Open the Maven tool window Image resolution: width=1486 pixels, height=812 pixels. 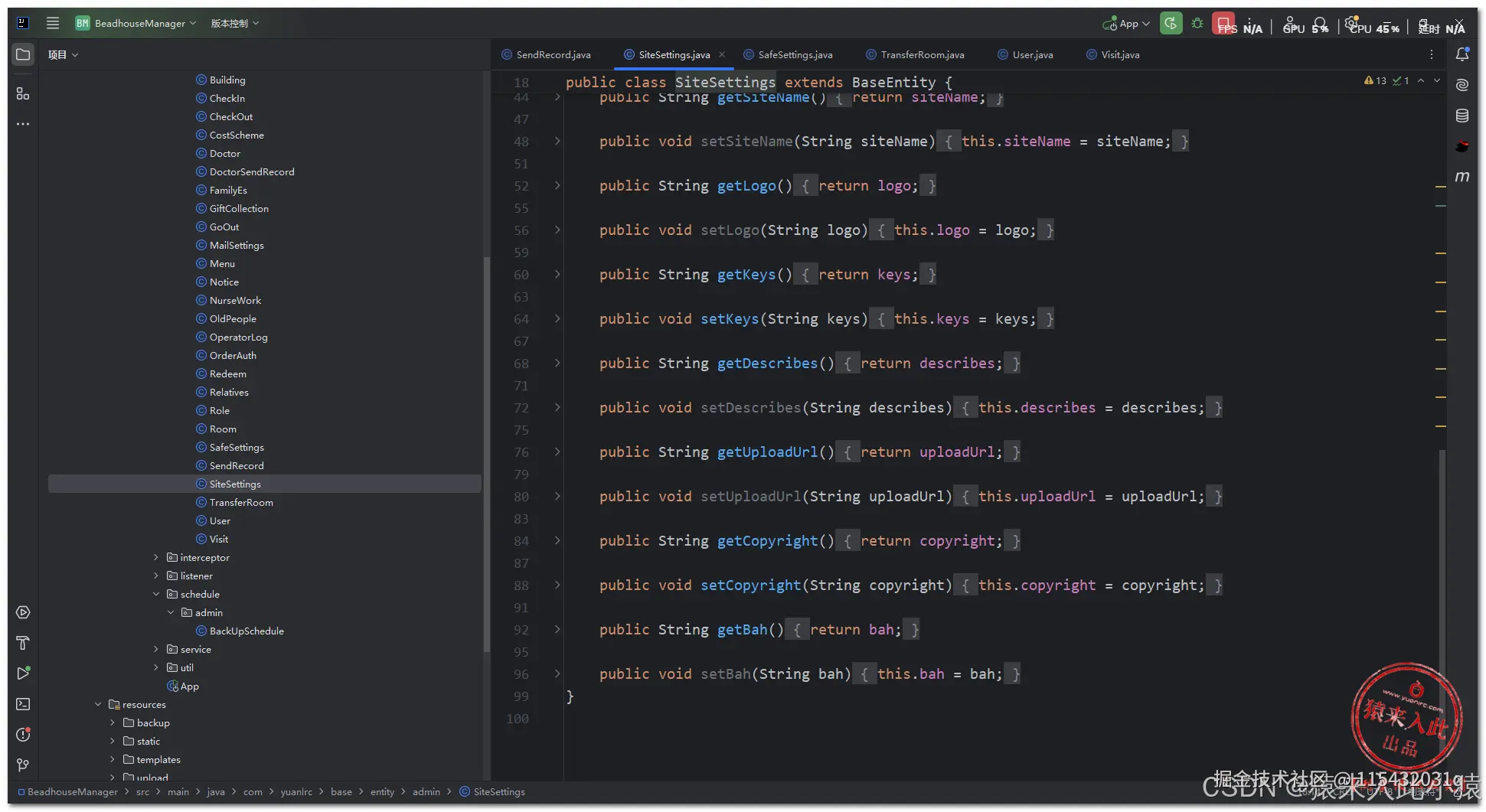coord(1462,177)
